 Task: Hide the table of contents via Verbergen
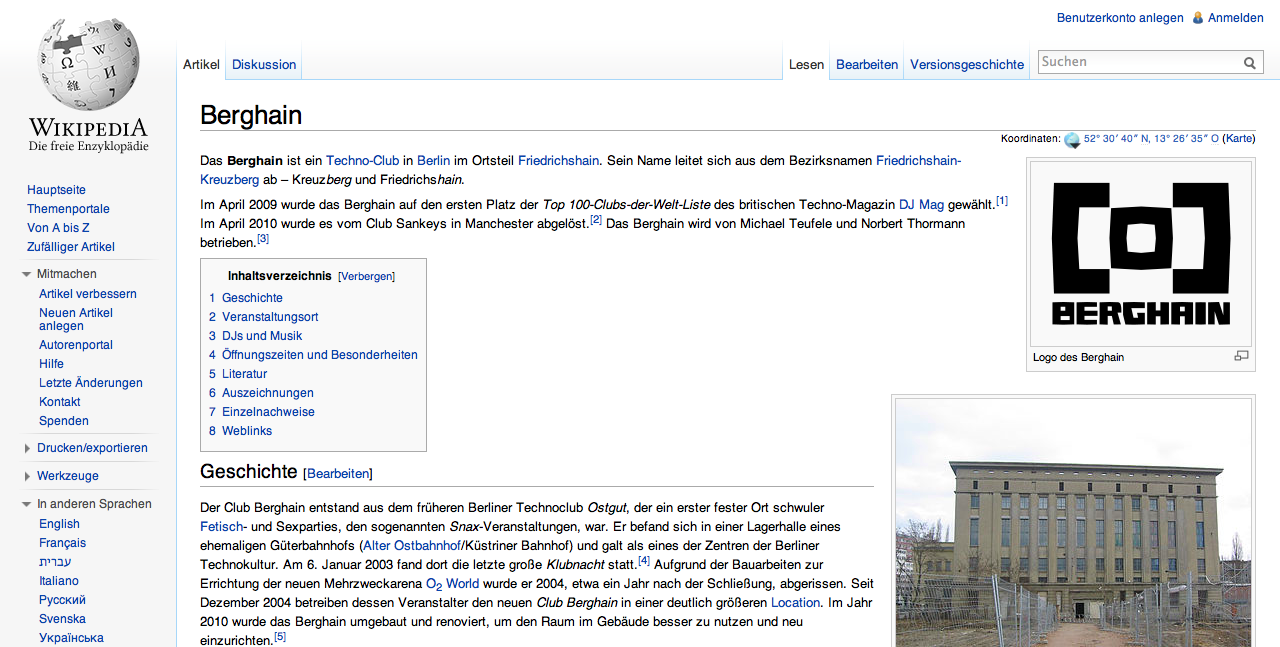click(x=366, y=276)
